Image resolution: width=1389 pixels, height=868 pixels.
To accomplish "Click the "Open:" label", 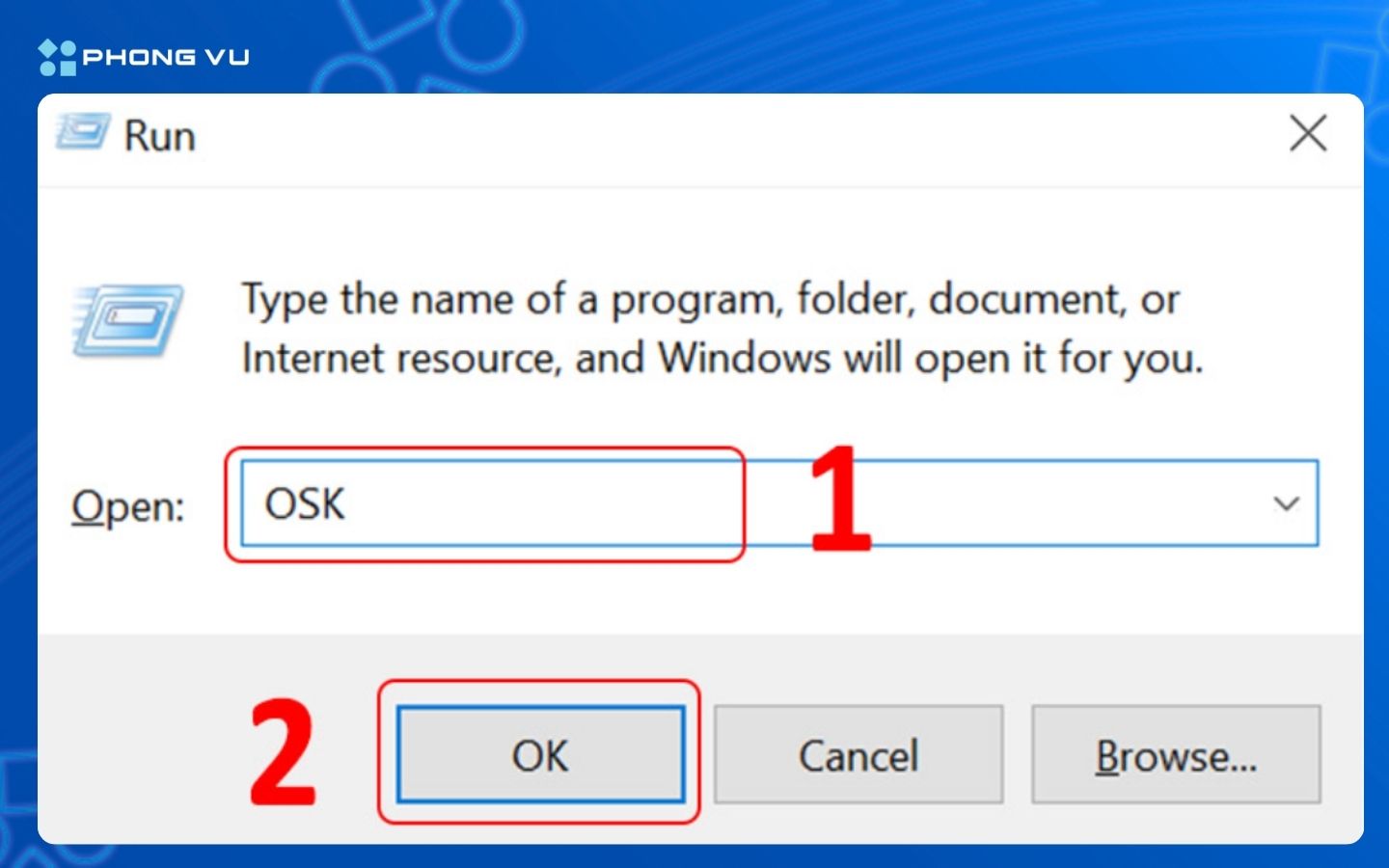I will [x=127, y=506].
